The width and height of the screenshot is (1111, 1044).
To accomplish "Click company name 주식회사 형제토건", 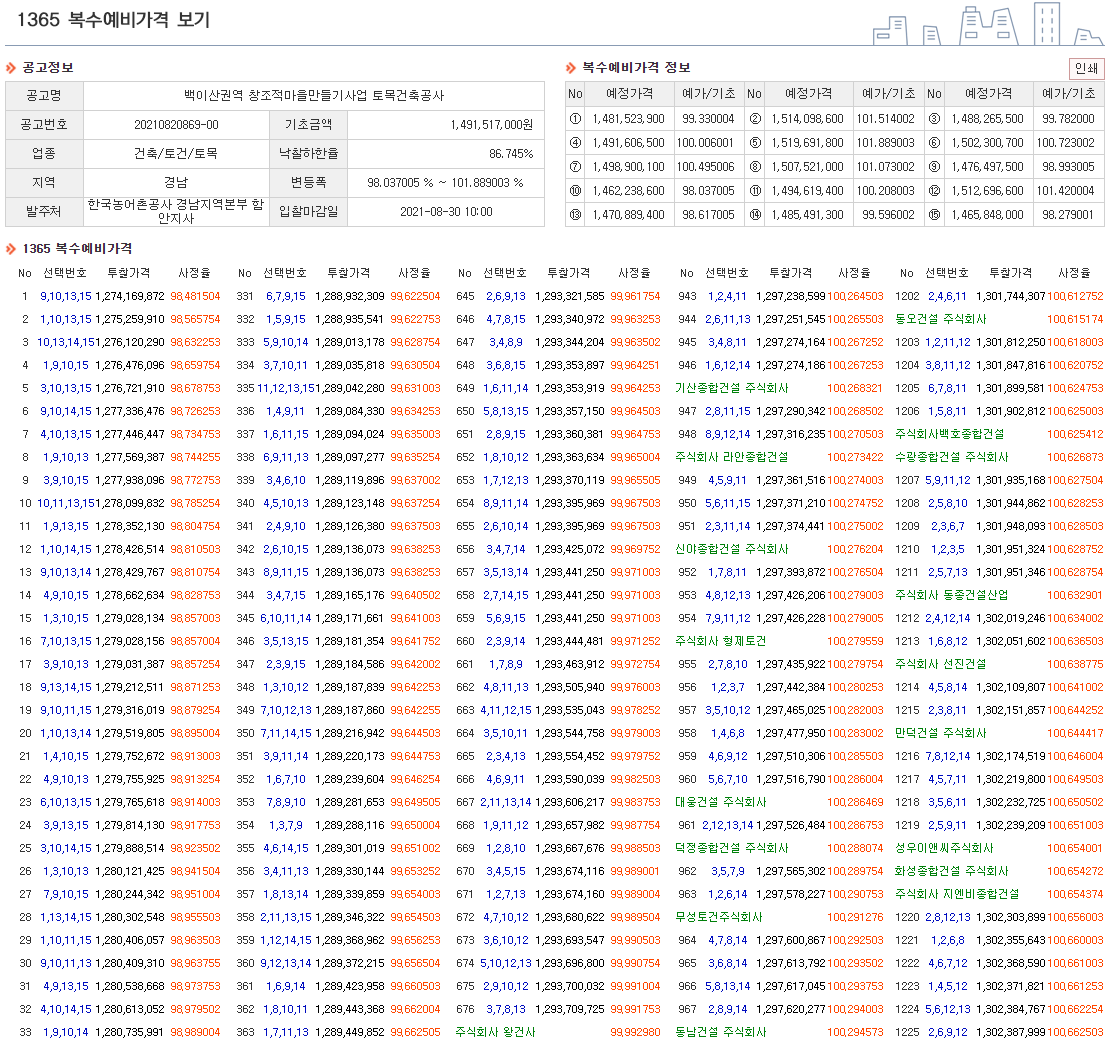I will pos(721,641).
